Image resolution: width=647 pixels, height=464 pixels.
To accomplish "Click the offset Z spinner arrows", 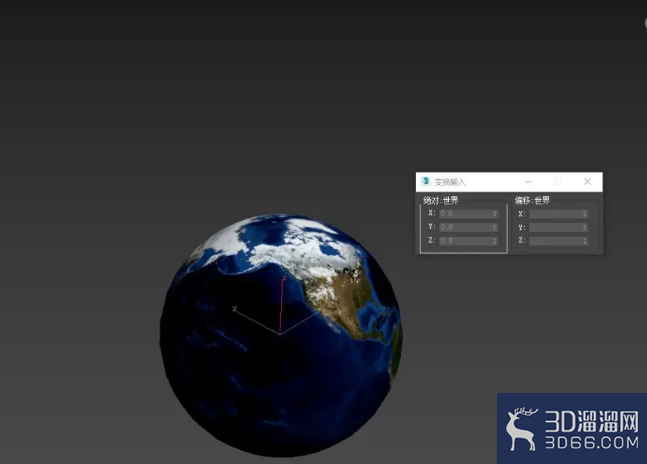I will (x=585, y=241).
